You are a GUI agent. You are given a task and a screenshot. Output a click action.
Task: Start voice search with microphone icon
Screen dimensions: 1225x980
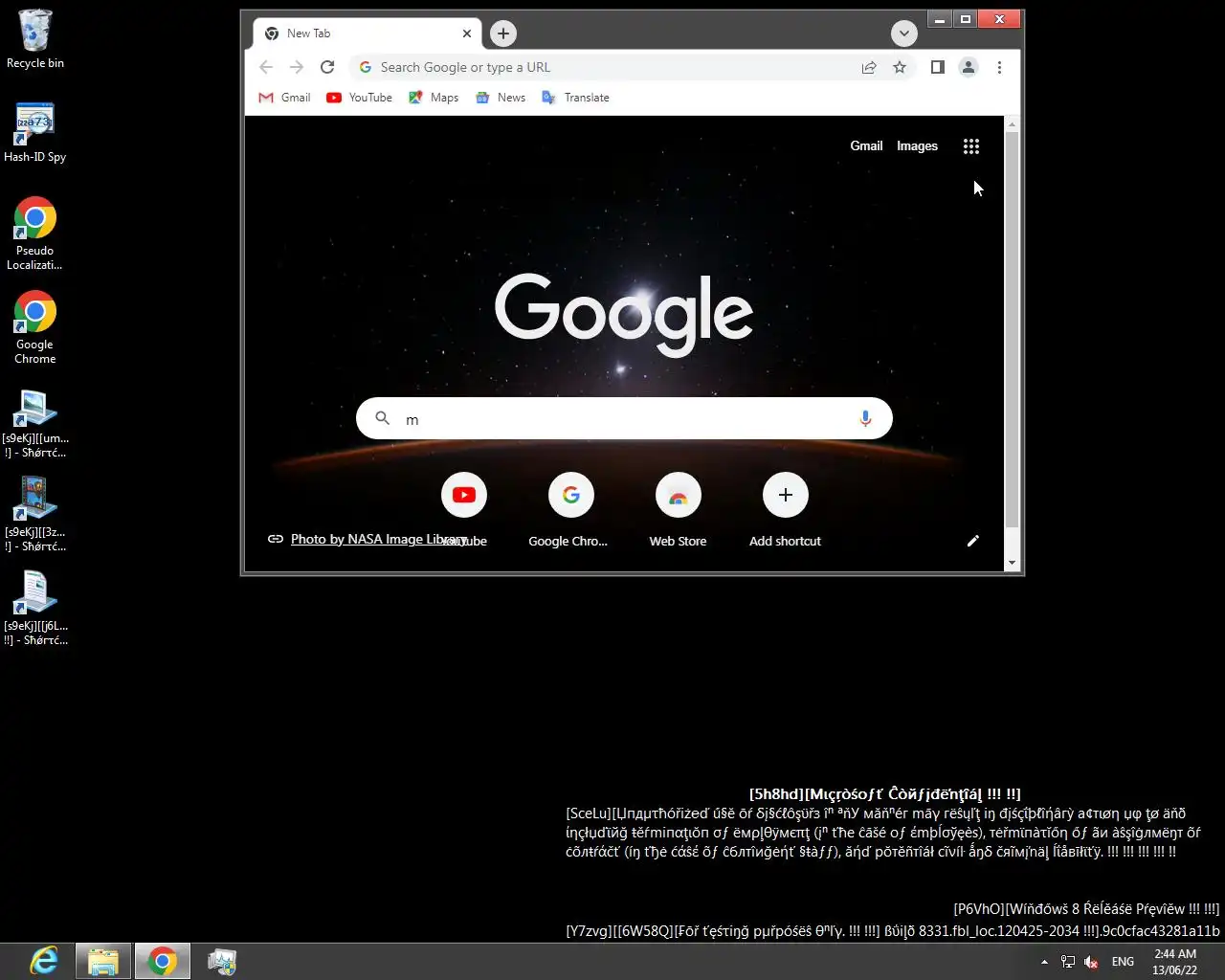[865, 419]
